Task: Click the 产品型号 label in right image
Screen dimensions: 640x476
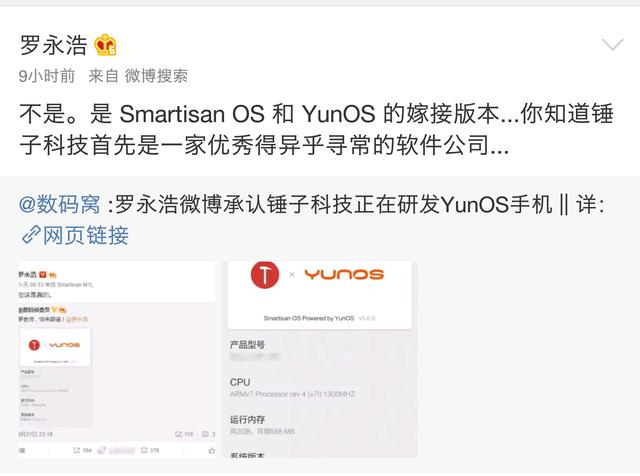Action: point(247,345)
